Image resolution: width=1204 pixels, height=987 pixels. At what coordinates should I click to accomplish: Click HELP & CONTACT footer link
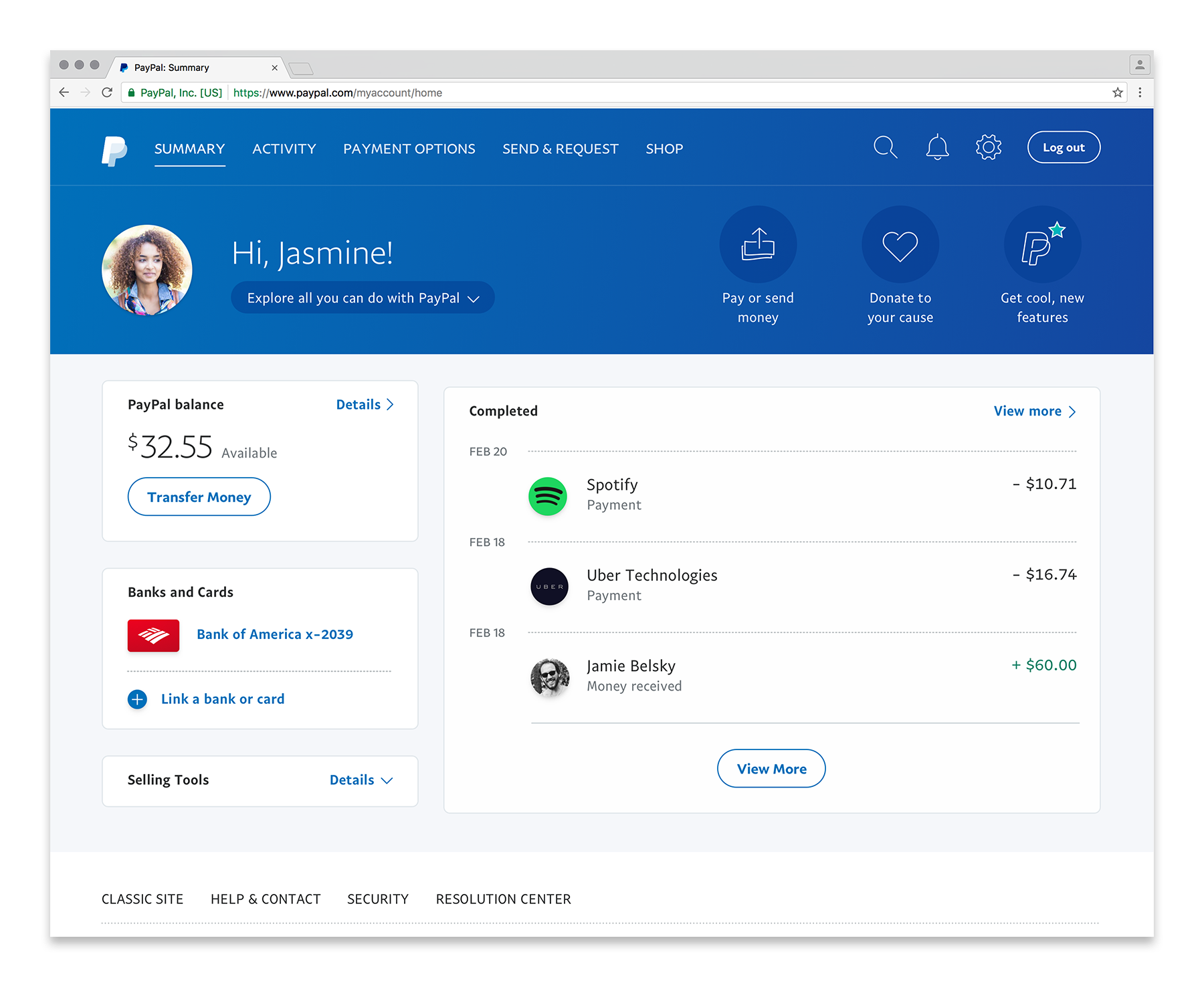pyautogui.click(x=266, y=899)
